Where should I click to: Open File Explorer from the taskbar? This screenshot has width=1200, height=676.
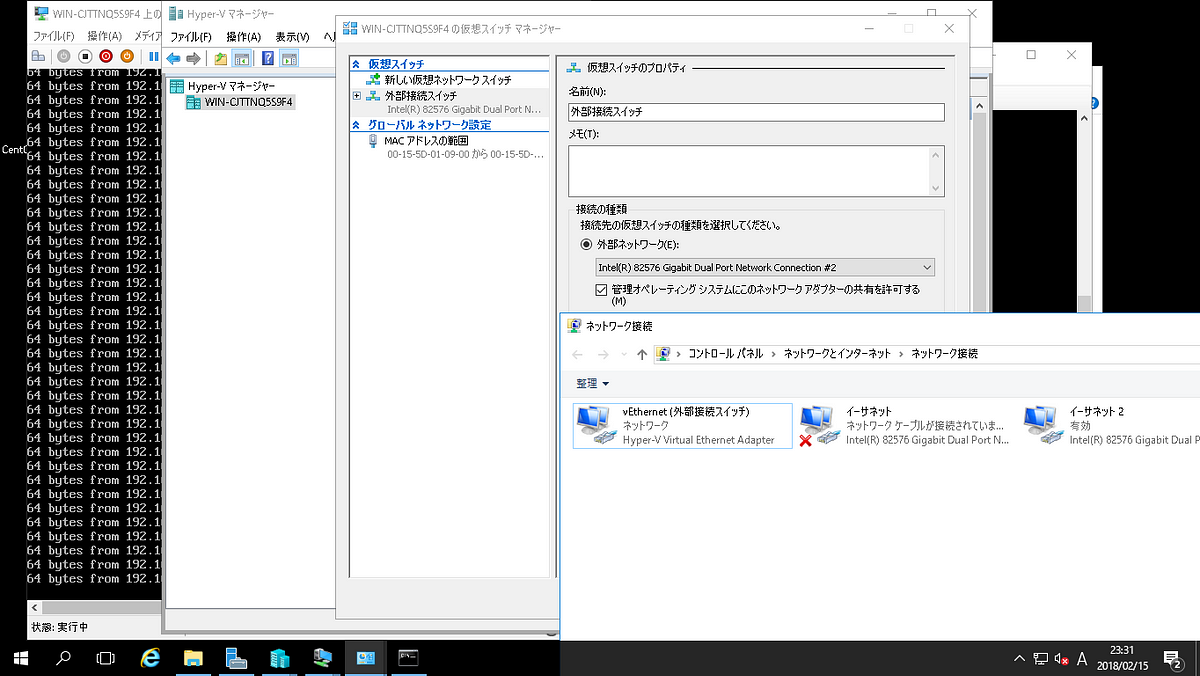coord(193,657)
